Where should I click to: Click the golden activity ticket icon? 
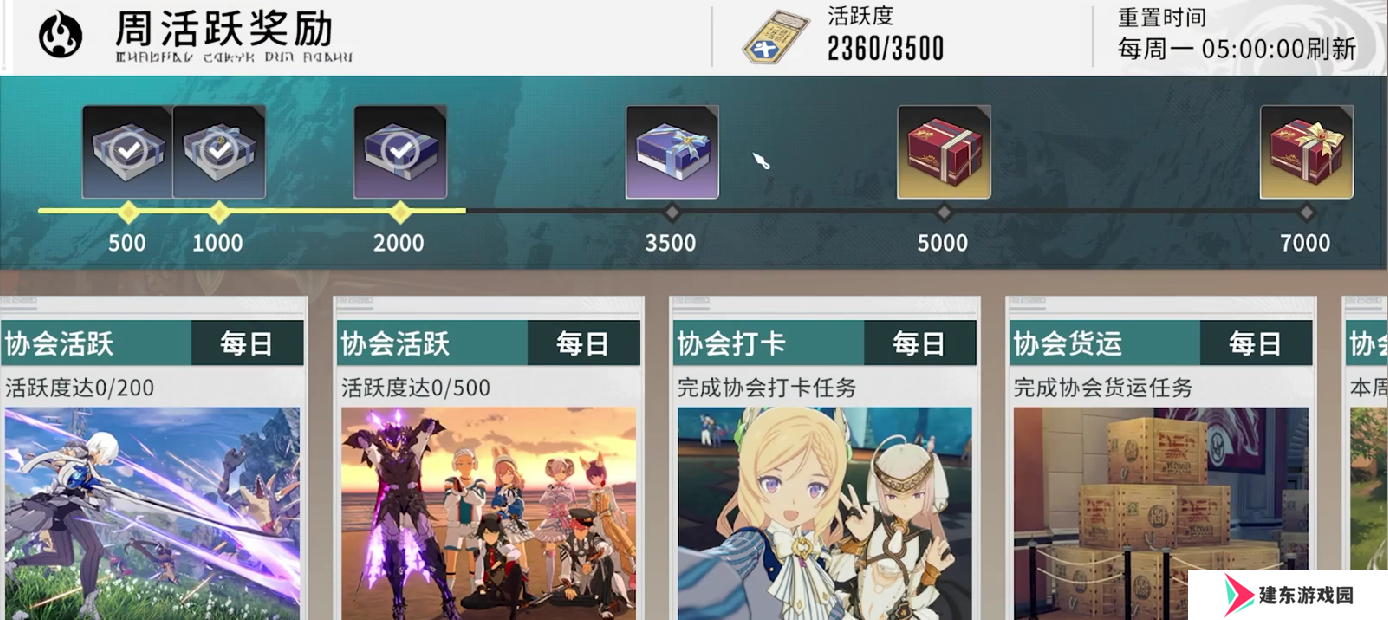(775, 38)
